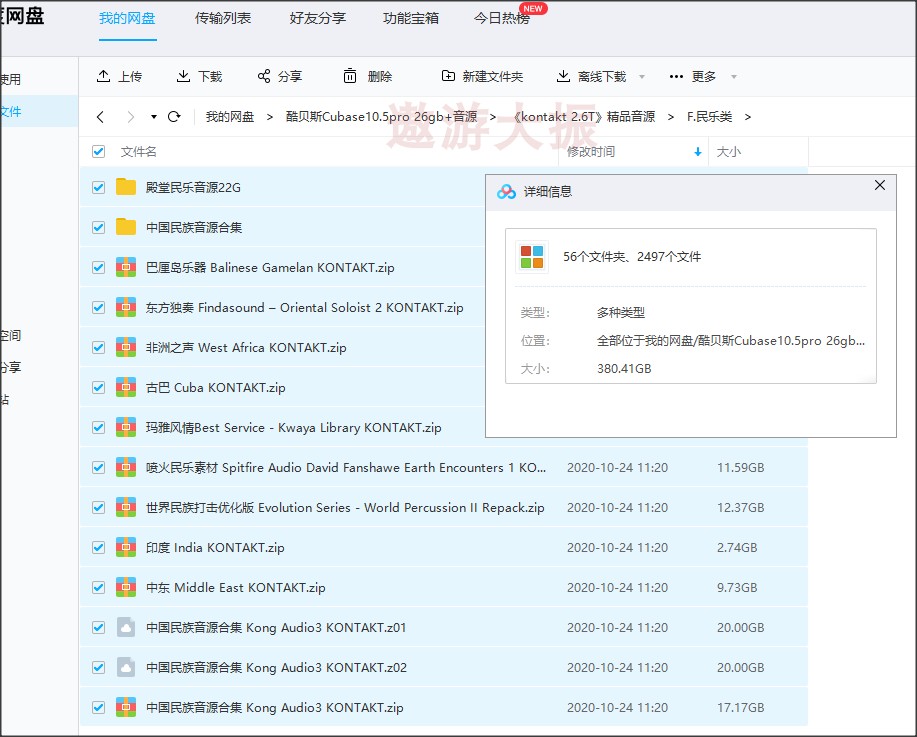Click the download icon in toolbar
The width and height of the screenshot is (917, 737).
(x=183, y=77)
